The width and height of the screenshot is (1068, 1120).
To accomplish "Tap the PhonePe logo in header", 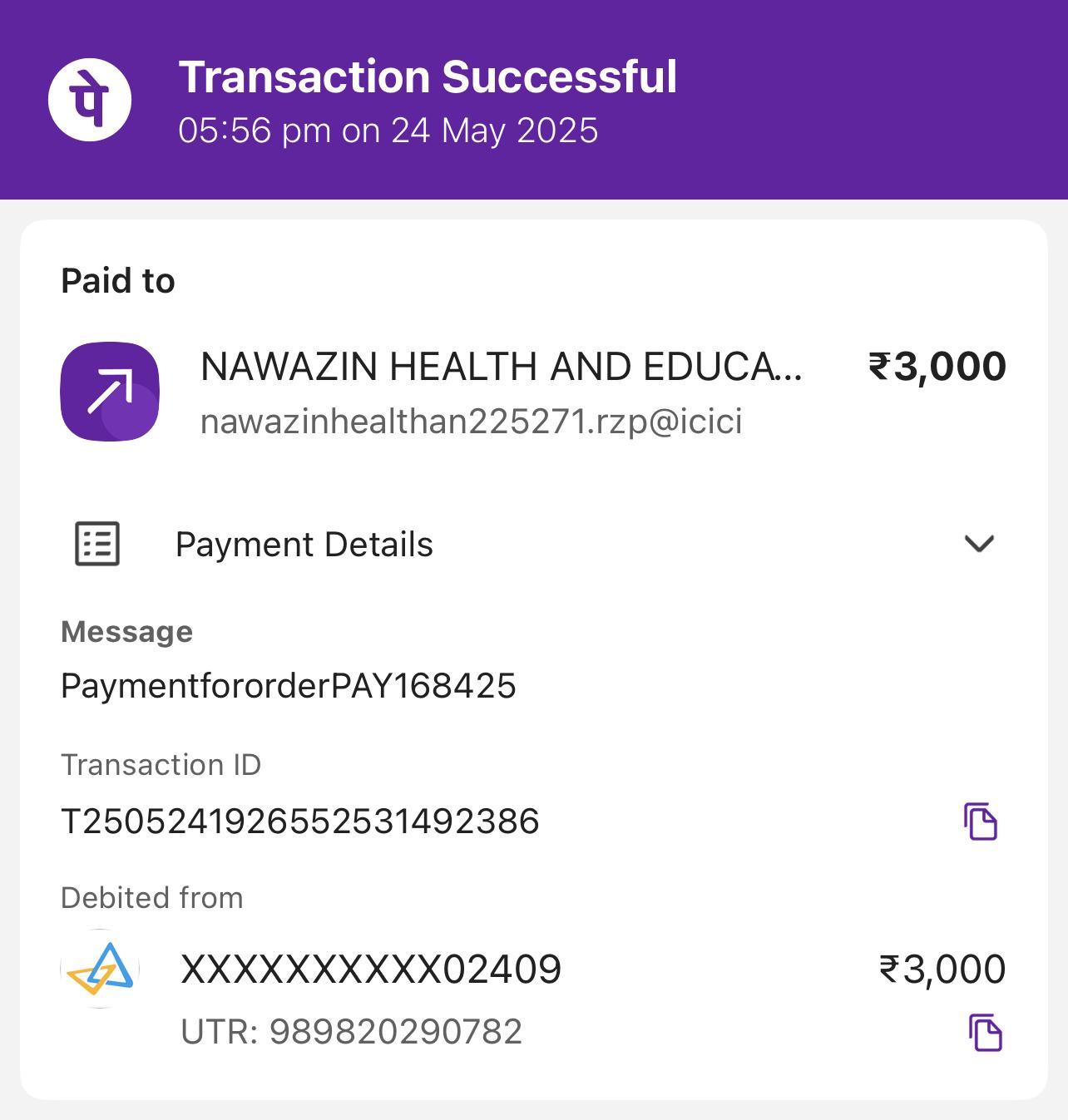I will (x=90, y=100).
